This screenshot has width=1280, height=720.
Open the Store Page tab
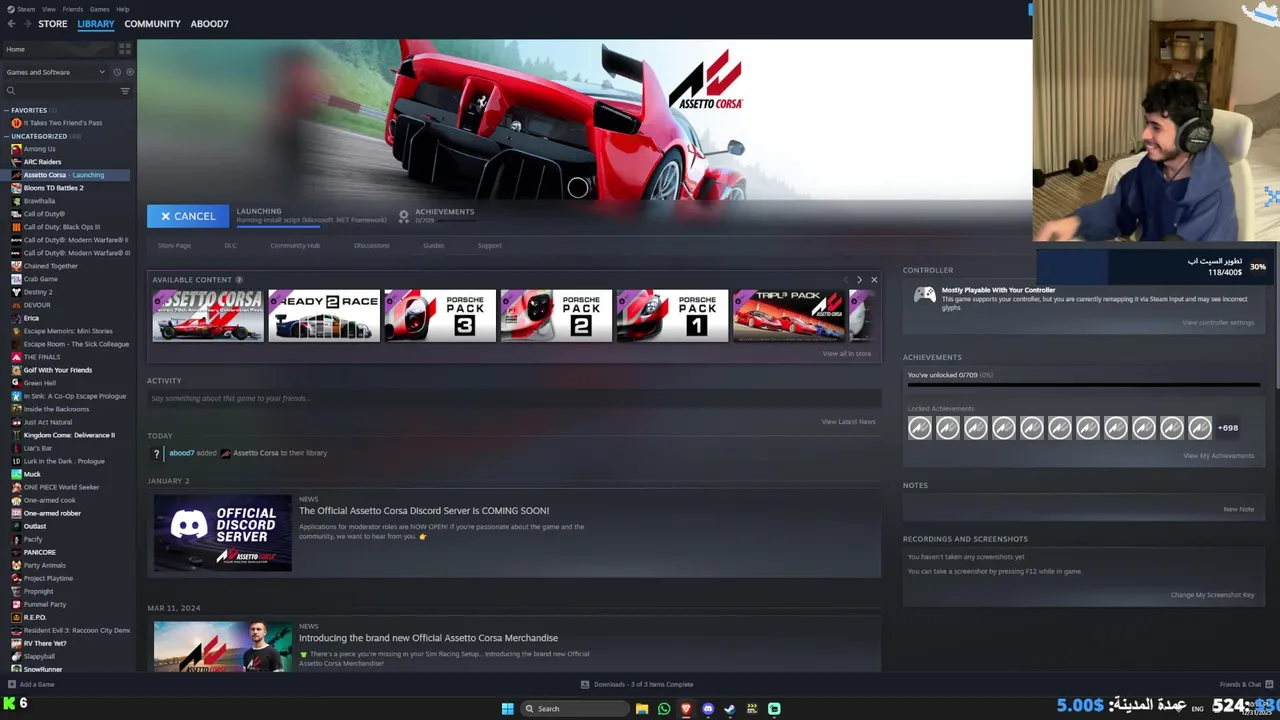[174, 245]
